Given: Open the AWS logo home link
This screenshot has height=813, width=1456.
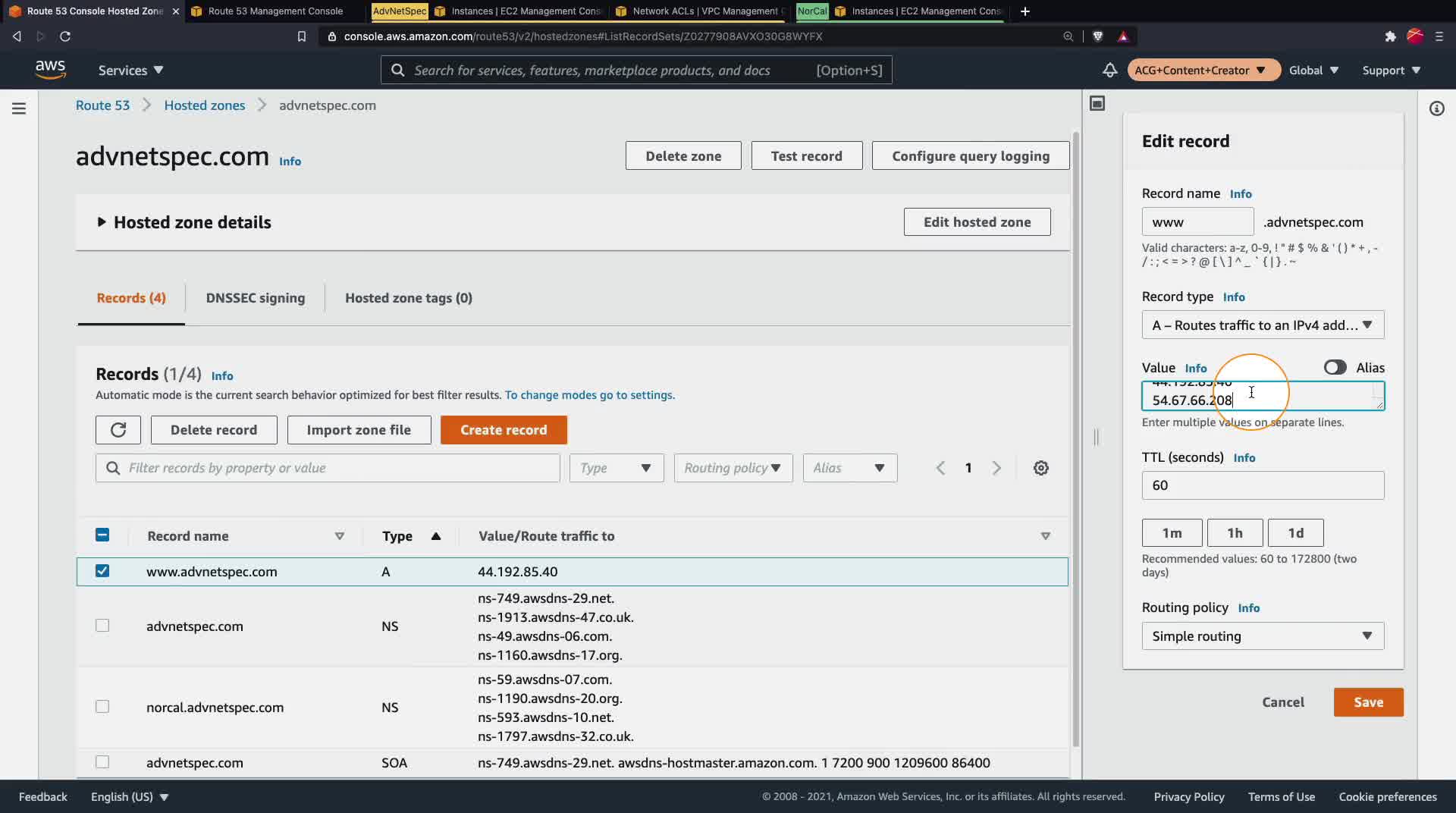Looking at the screenshot, I should pos(50,69).
